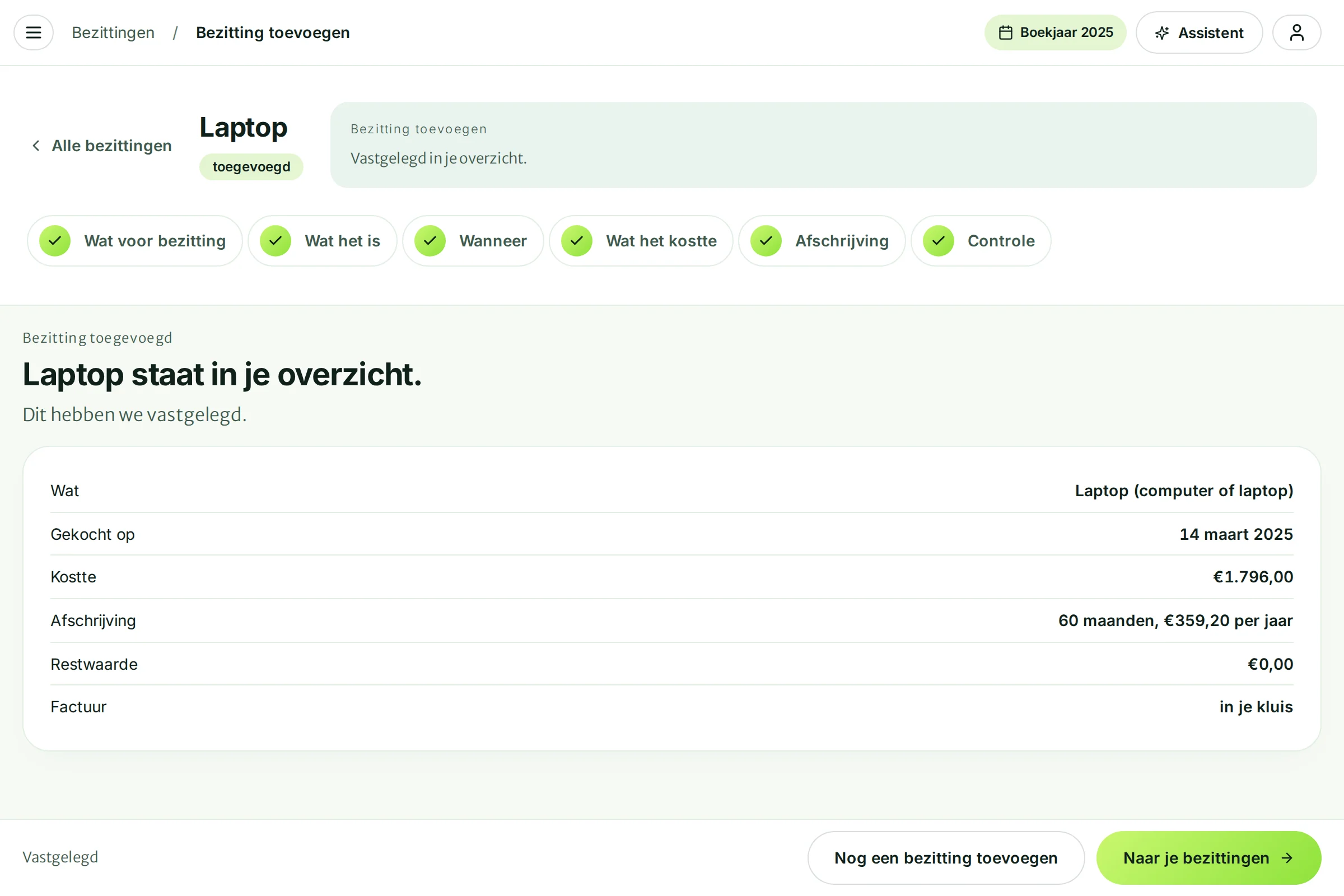1344x896 pixels.
Task: Select the Laptop (computer of laptop) value
Action: pos(1184,491)
